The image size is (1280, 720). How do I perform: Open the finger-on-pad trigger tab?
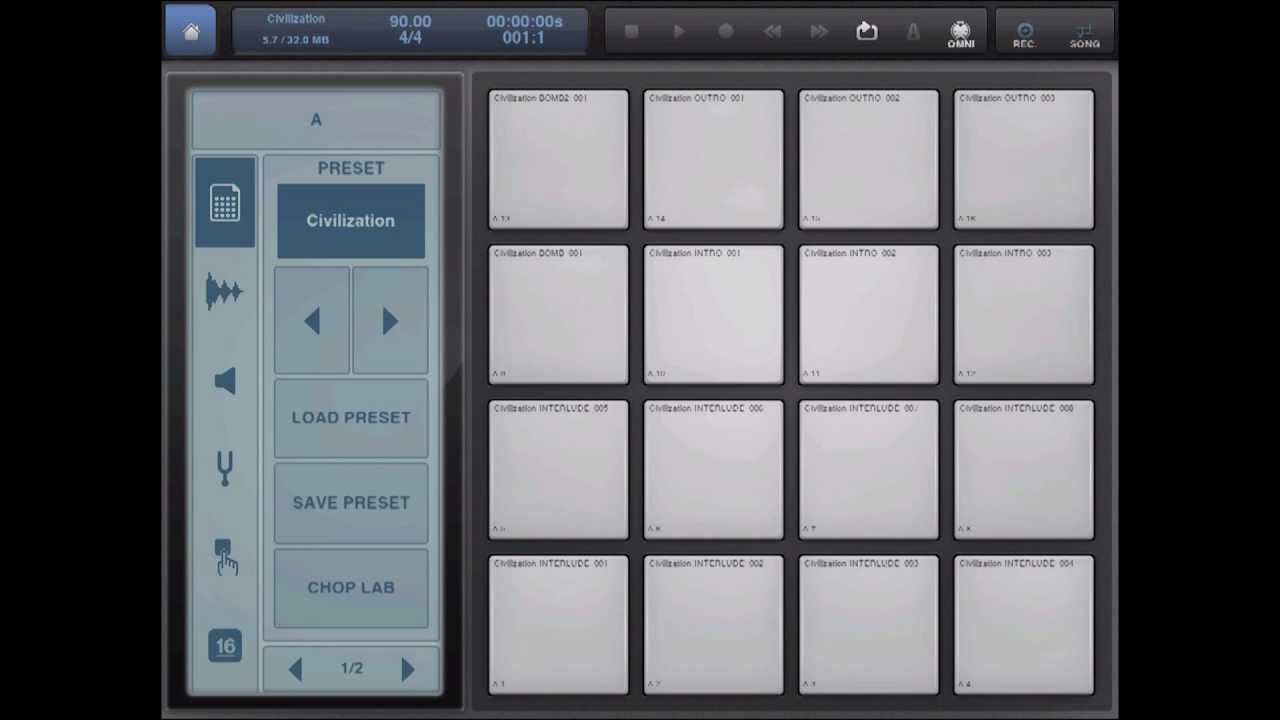(225, 558)
